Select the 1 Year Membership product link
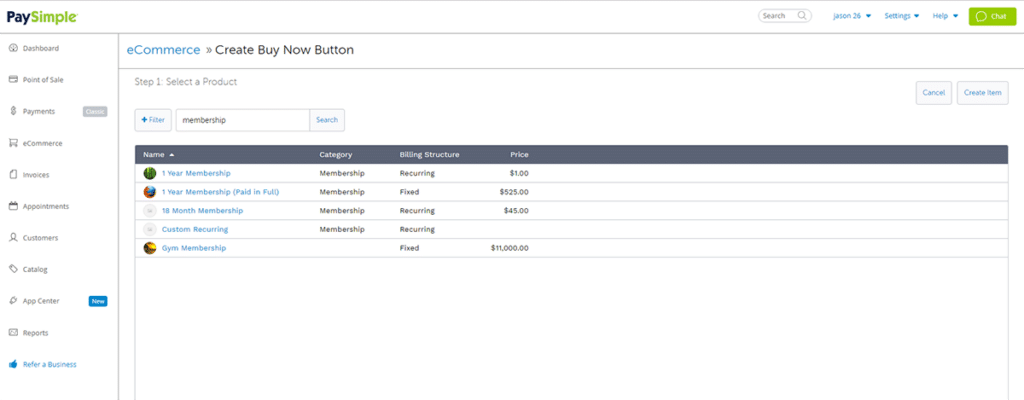The width and height of the screenshot is (1024, 400). click(196, 174)
